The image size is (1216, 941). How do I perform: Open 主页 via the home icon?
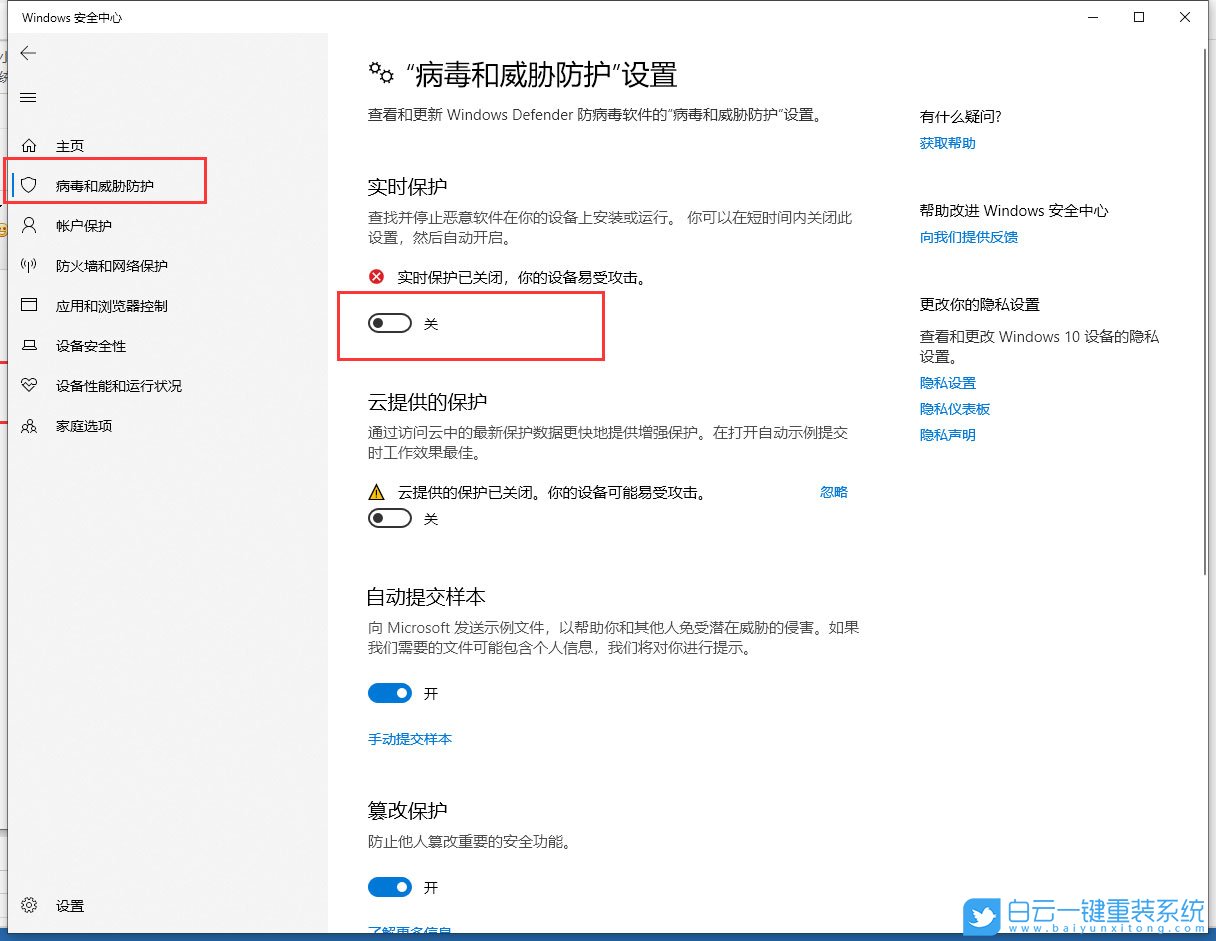30,145
